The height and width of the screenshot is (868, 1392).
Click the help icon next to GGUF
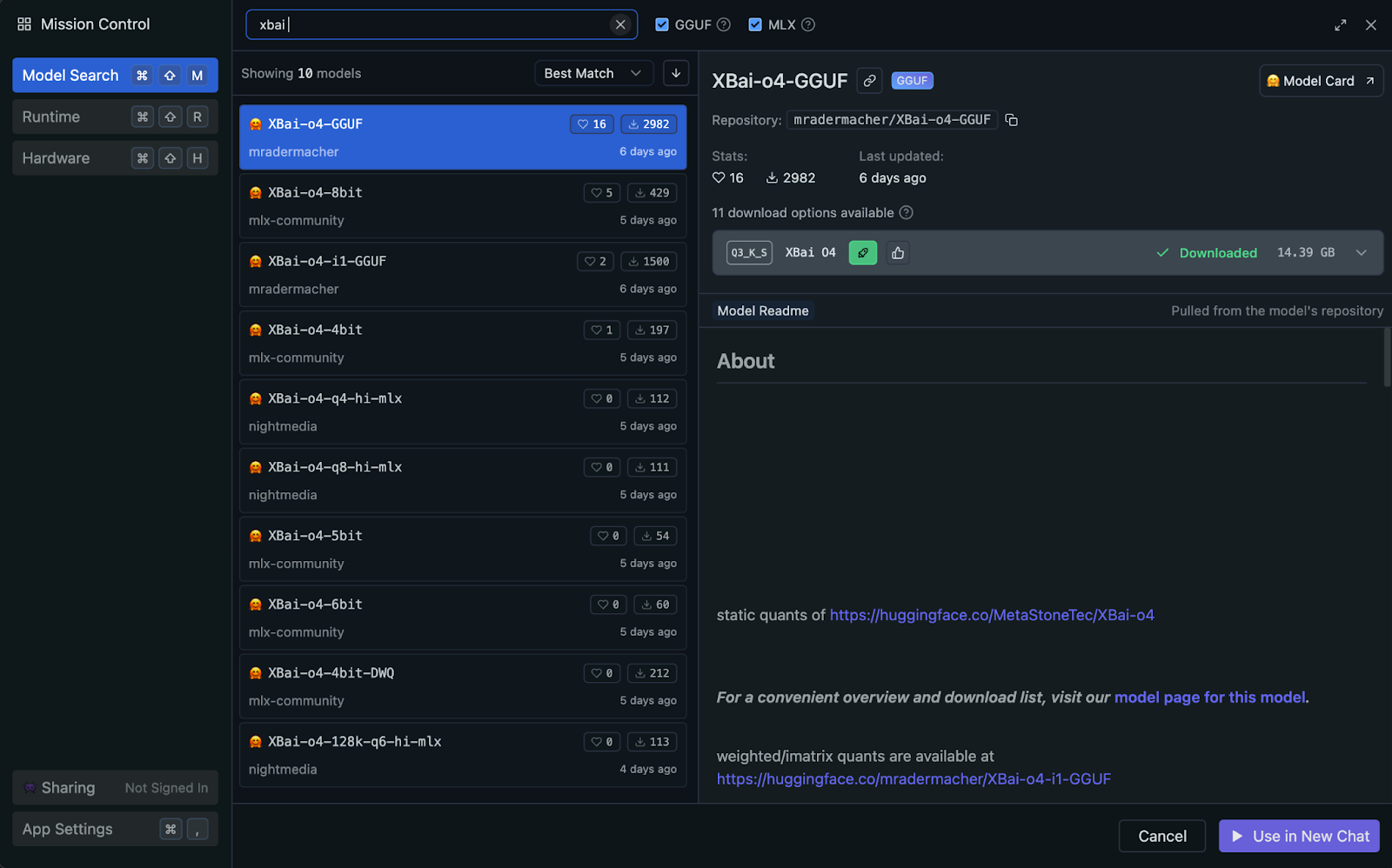(723, 24)
